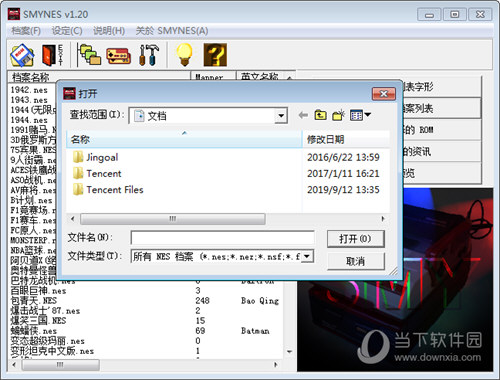The height and width of the screenshot is (380, 500).
Task: Go up one folder level in dialog
Action: 320,115
